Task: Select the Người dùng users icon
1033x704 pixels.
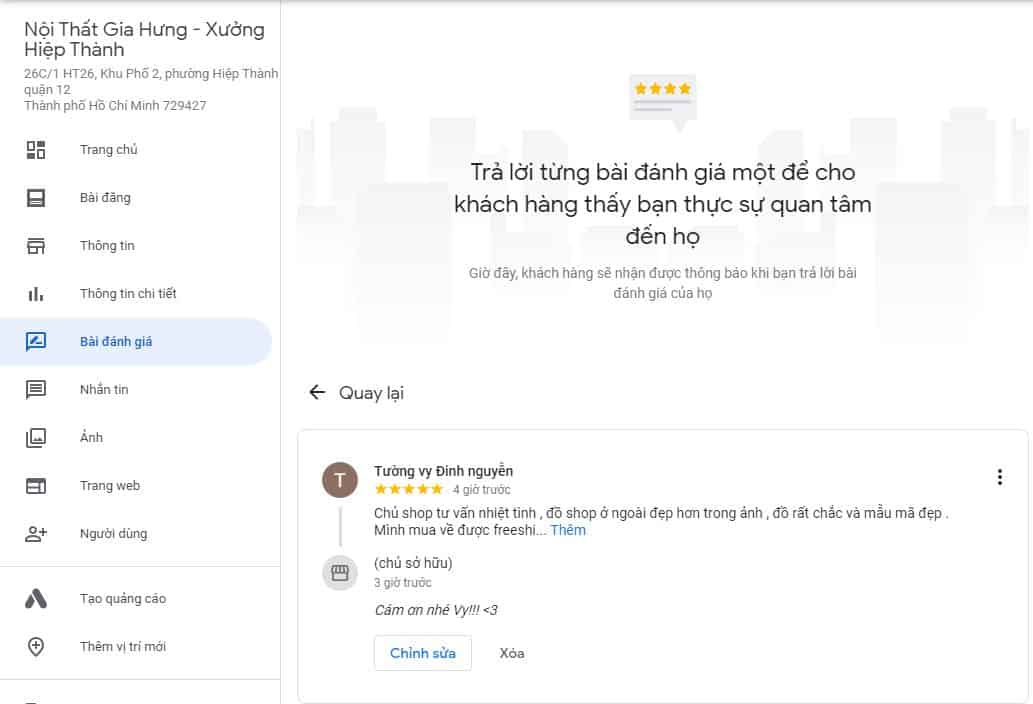Action: pyautogui.click(x=37, y=533)
